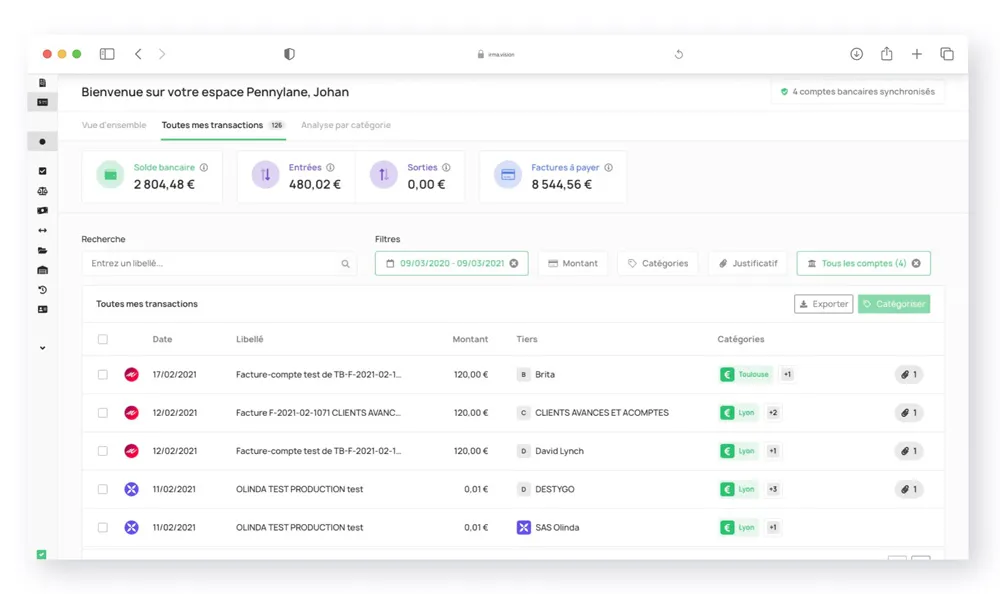Click the info icon beside Factures à payer

[608, 168]
